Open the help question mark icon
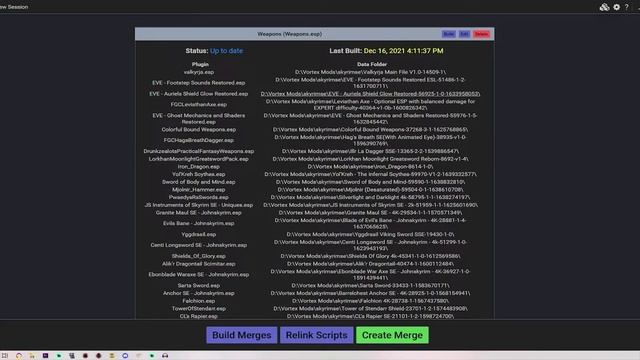This screenshot has width=640, height=360. (x=627, y=7)
